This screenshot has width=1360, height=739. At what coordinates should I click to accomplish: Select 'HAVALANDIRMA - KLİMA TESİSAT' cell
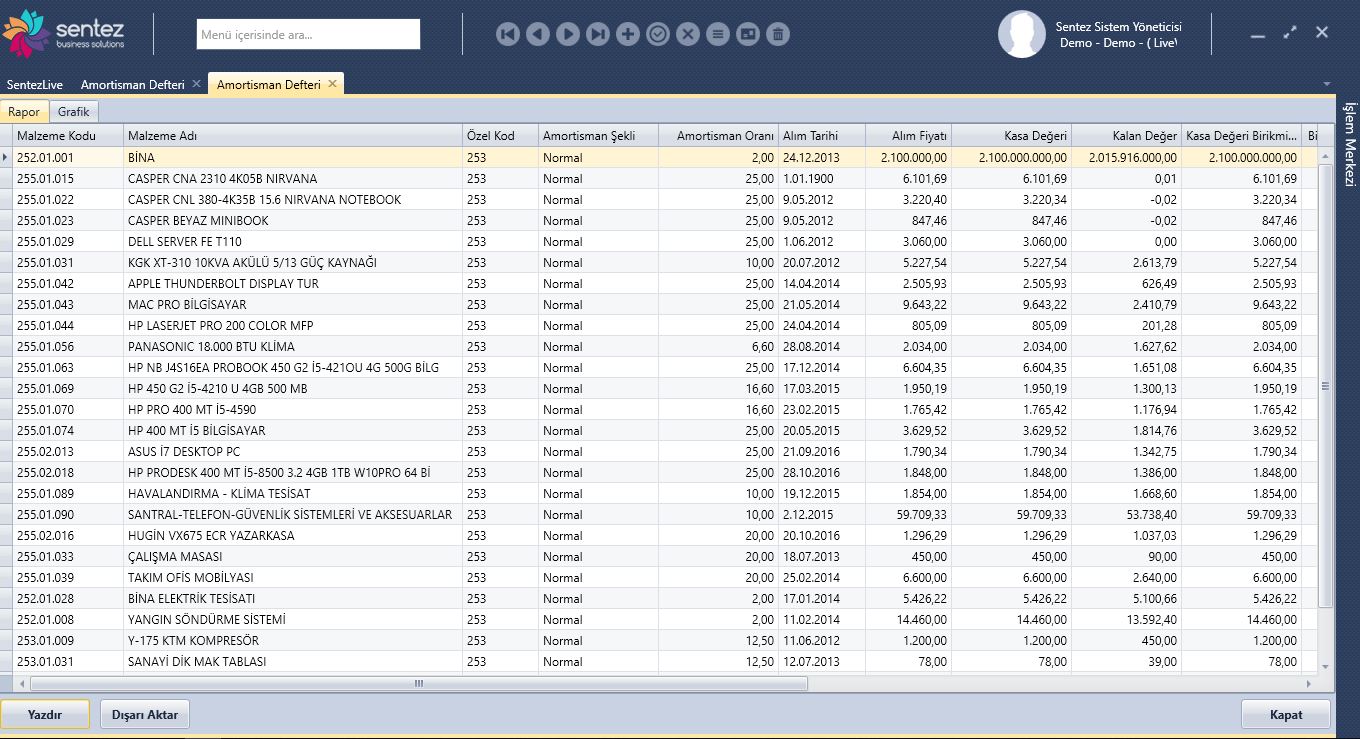click(293, 493)
